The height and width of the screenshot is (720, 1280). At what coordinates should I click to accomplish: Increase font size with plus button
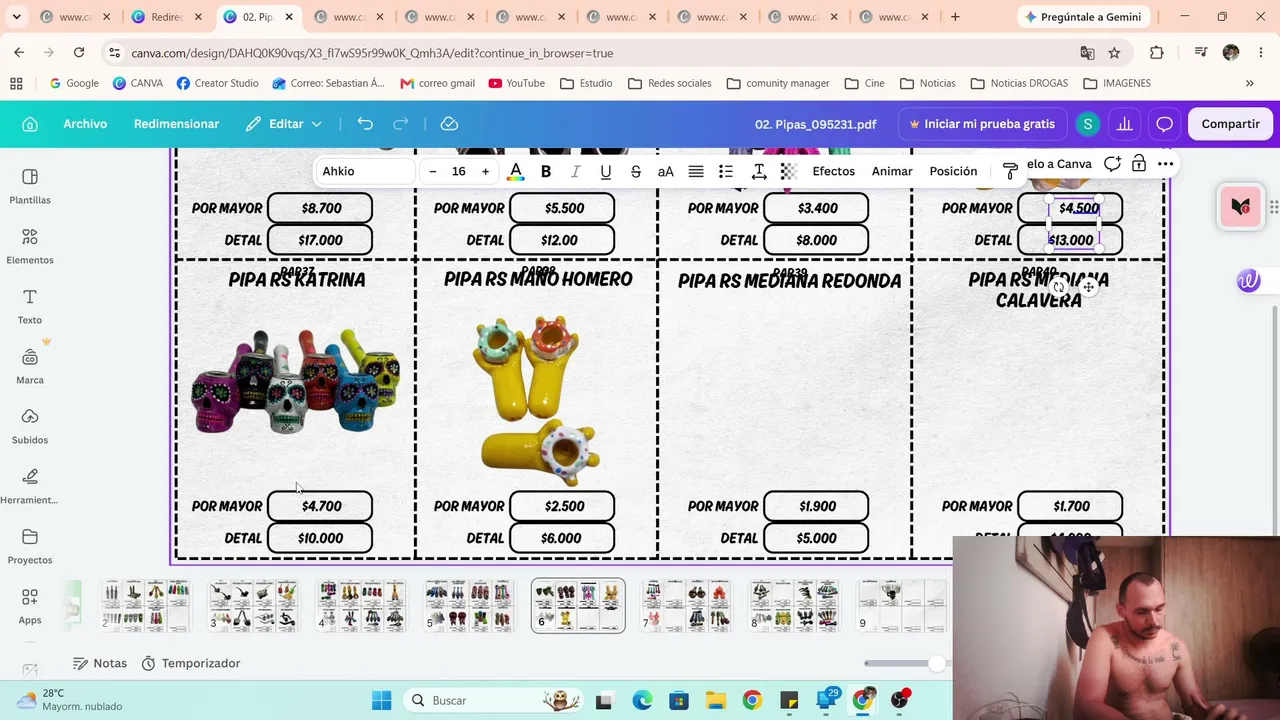pos(486,172)
